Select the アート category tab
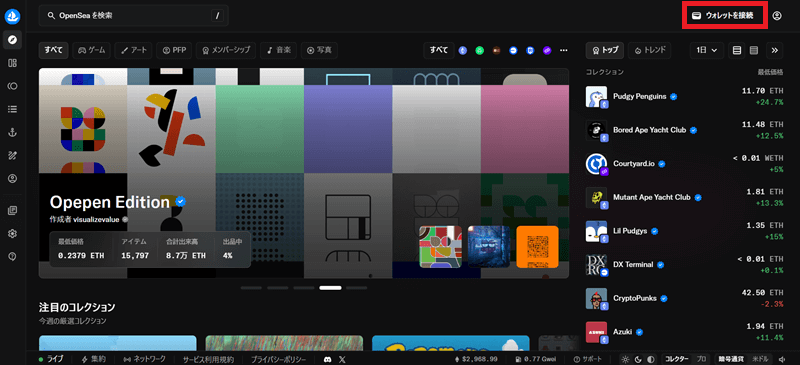Image resolution: width=800 pixels, height=365 pixels. click(134, 50)
